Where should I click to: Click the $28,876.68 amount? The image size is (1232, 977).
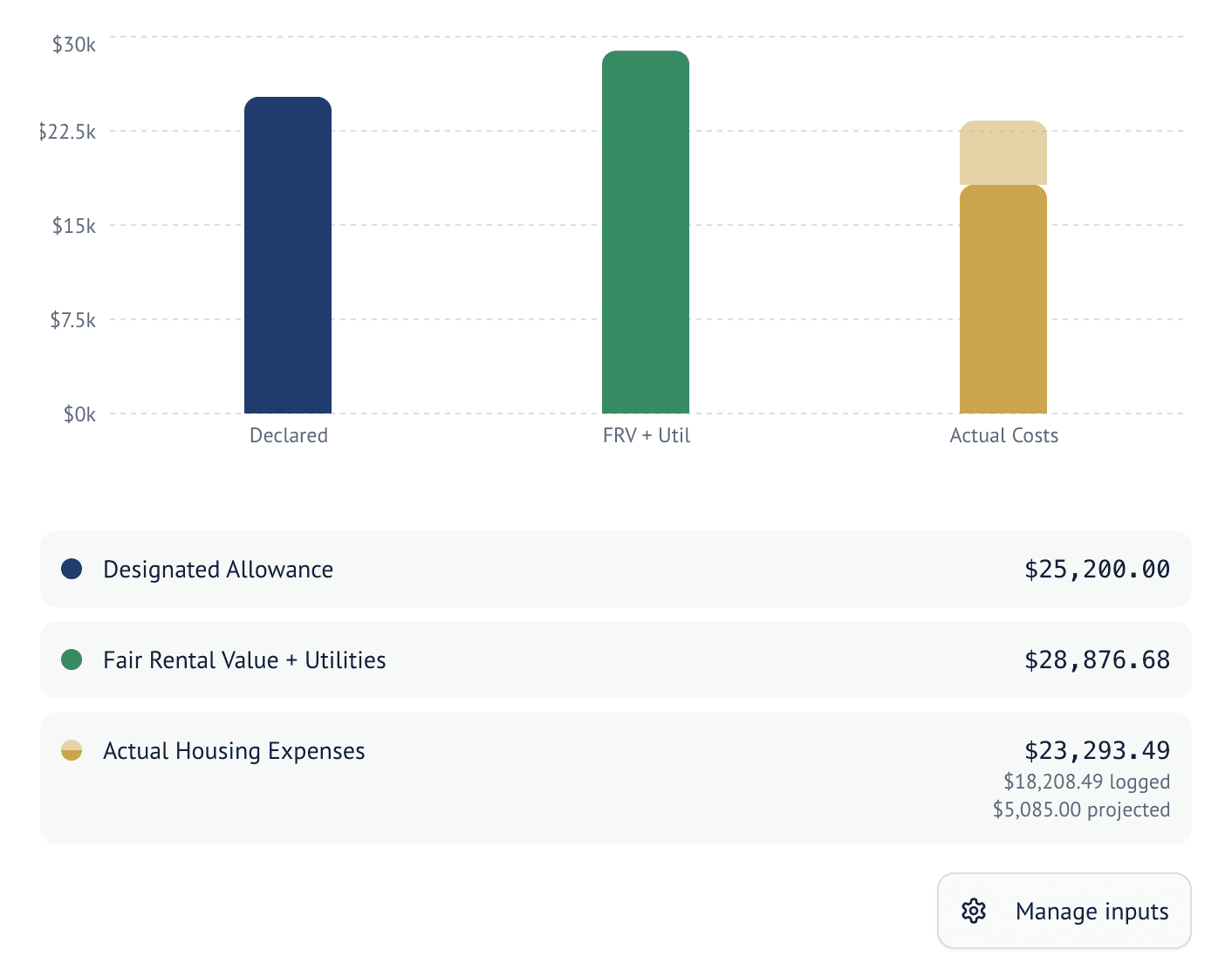(x=1097, y=660)
